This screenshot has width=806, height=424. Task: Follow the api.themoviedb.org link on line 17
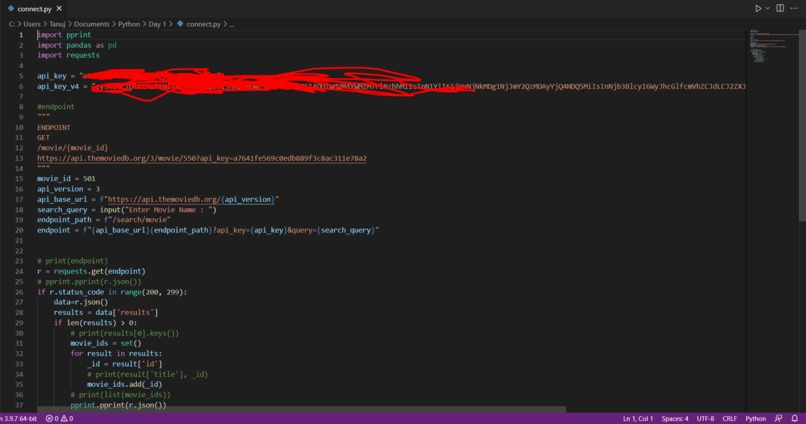tap(190, 199)
